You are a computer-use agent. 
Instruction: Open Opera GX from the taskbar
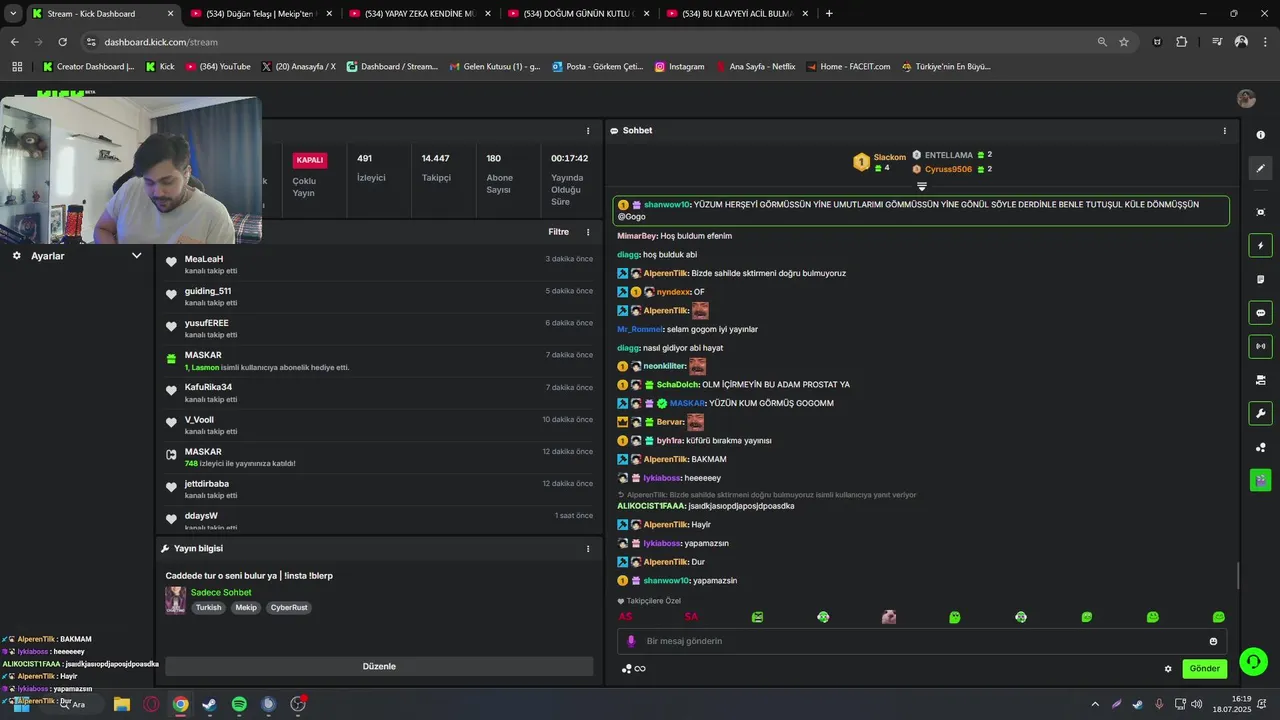(151, 704)
